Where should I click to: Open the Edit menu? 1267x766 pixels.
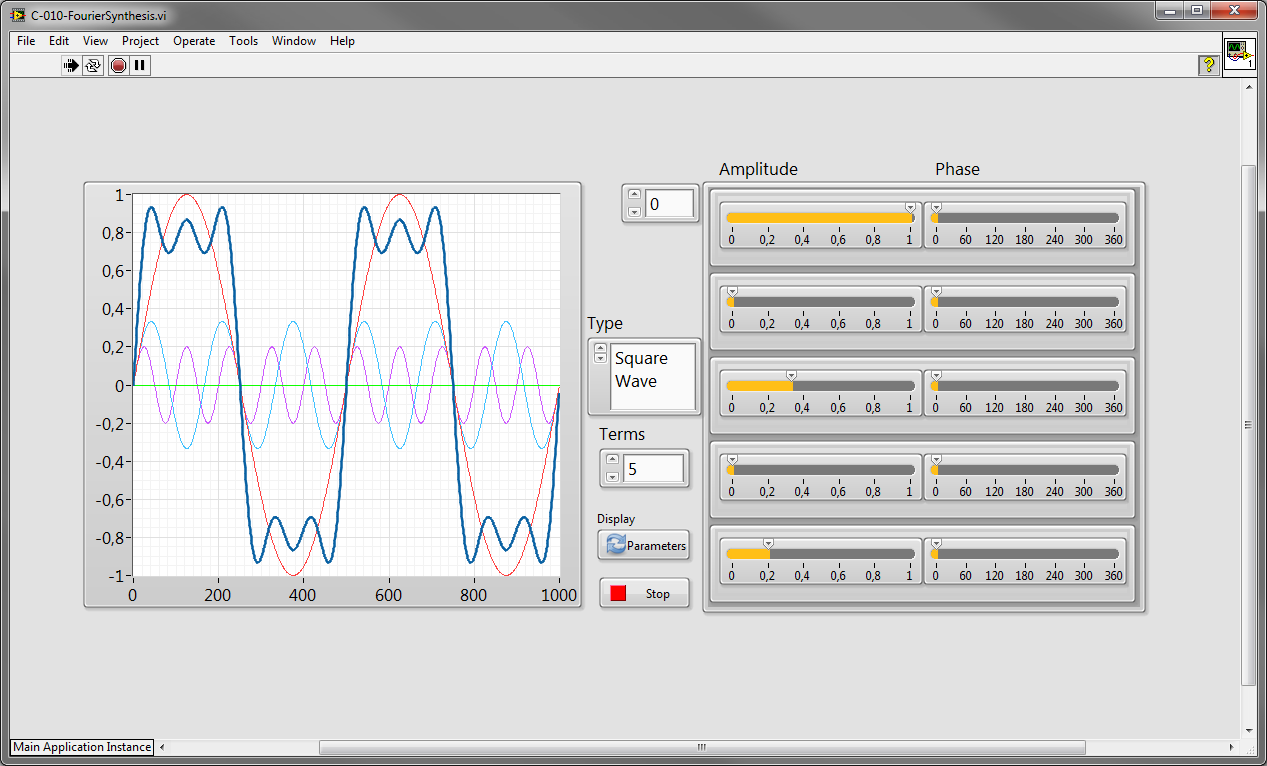(x=59, y=41)
